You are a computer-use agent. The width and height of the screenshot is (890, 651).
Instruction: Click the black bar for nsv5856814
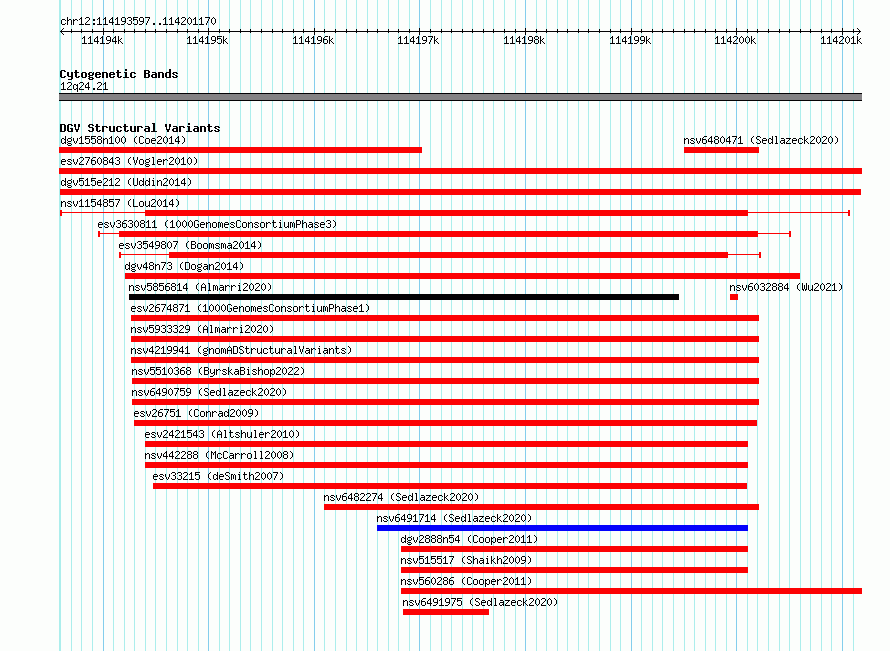coord(404,297)
